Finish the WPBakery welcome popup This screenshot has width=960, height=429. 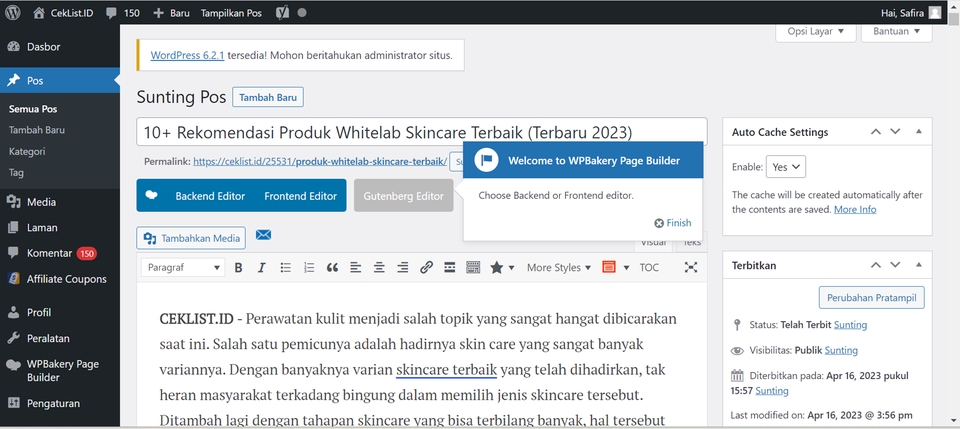[672, 223]
